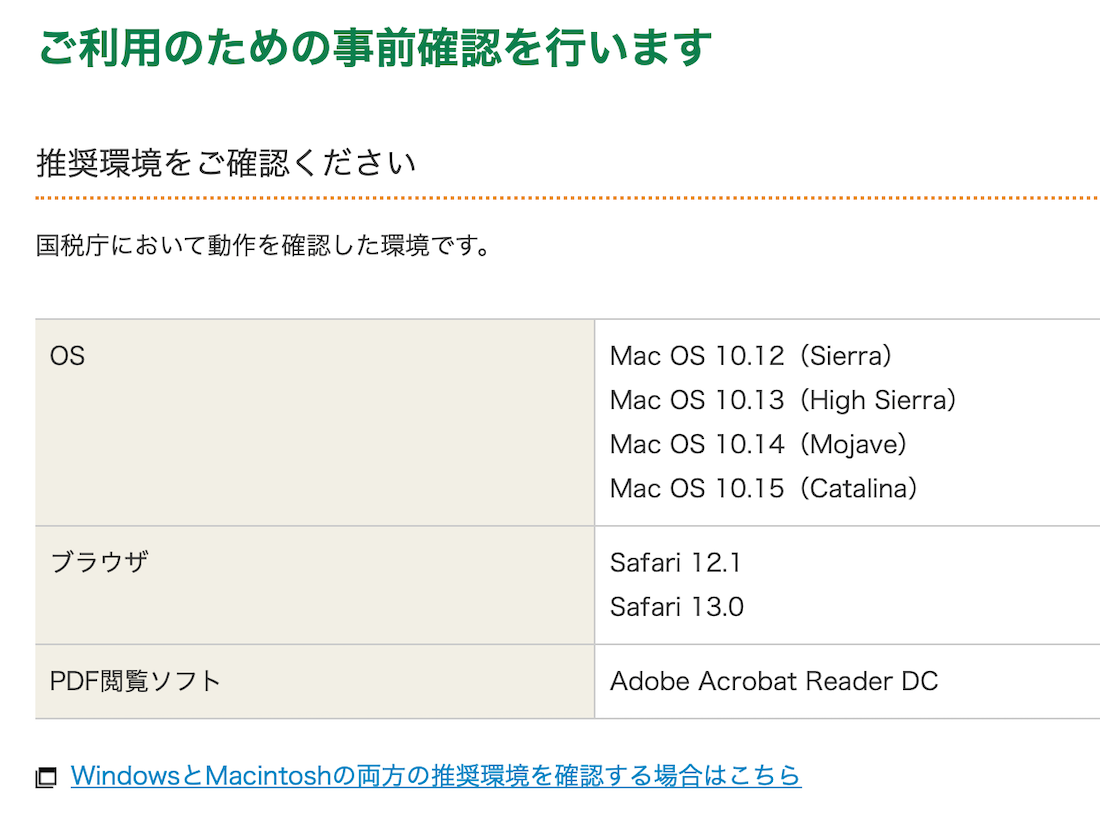Viewport: 1100px width, 837px height.
Task: Click the PDF閲覧ソフト row header cell
Action: [x=315, y=681]
